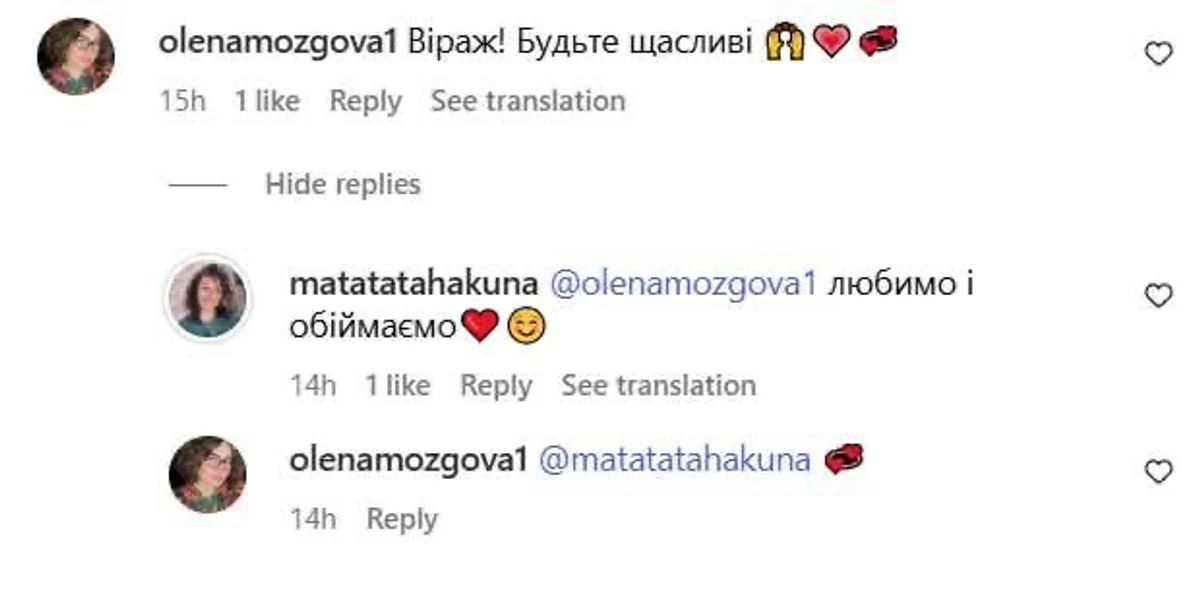Open See translation for the top comment
Screen dimensions: 1200x594
click(527, 100)
